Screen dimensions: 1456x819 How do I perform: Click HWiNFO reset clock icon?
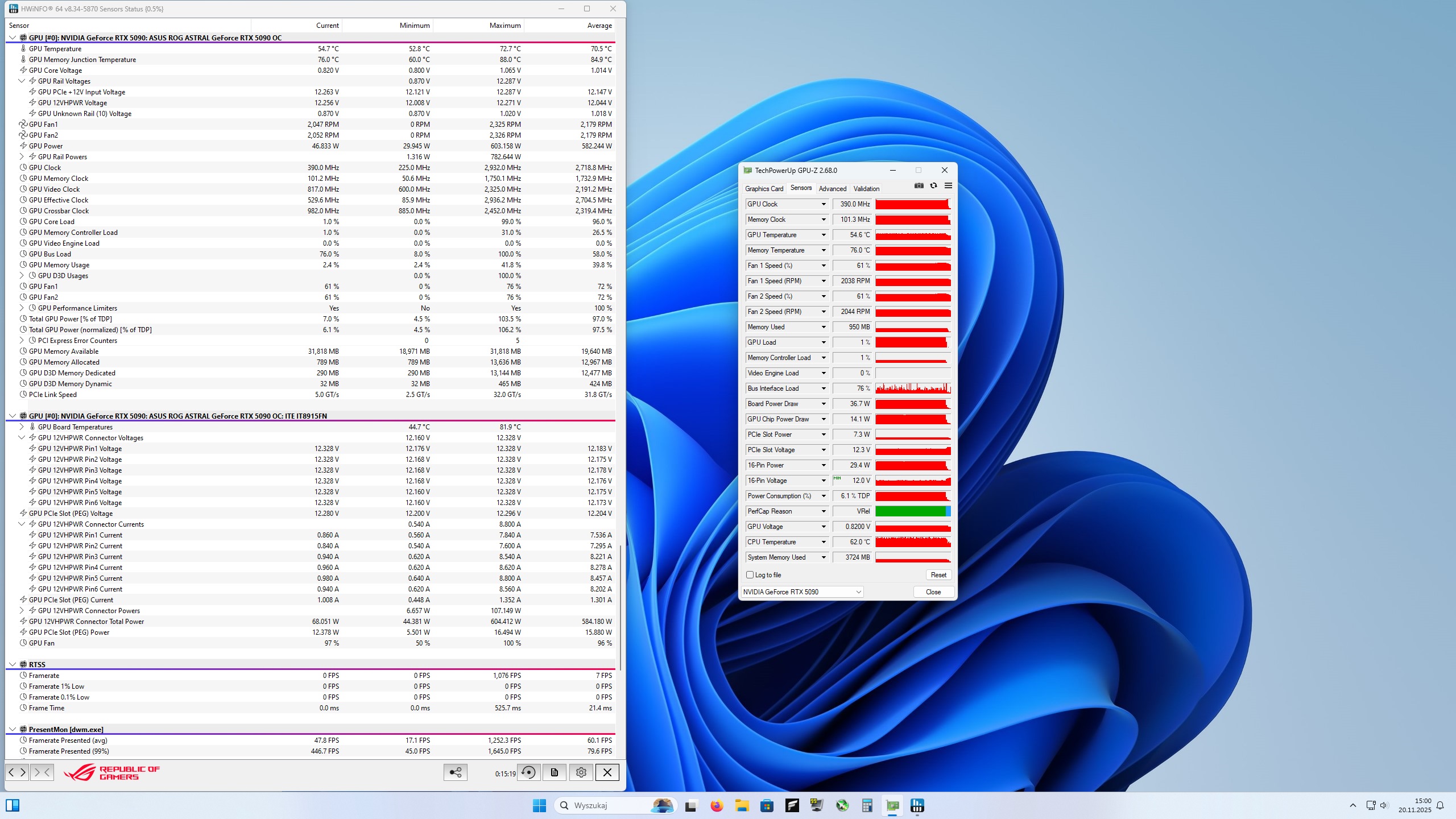tap(528, 772)
